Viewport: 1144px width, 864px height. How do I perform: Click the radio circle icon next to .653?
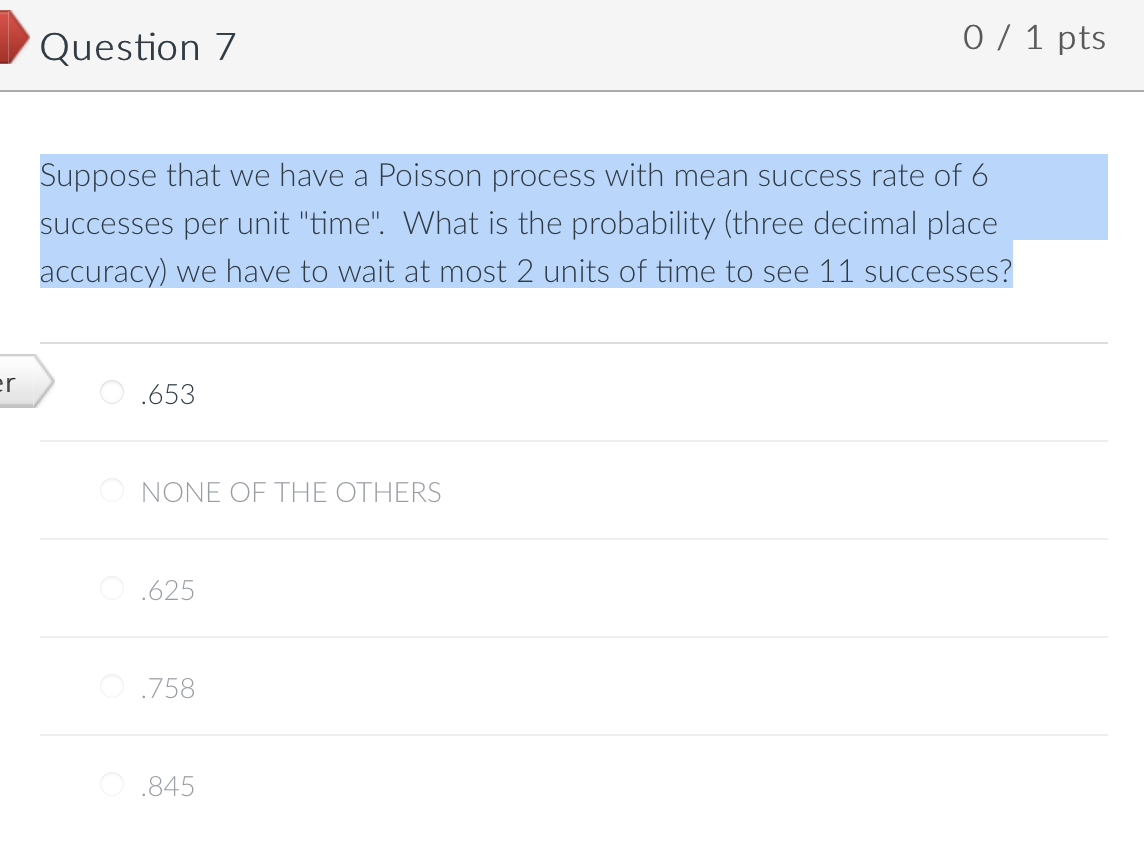pos(113,392)
